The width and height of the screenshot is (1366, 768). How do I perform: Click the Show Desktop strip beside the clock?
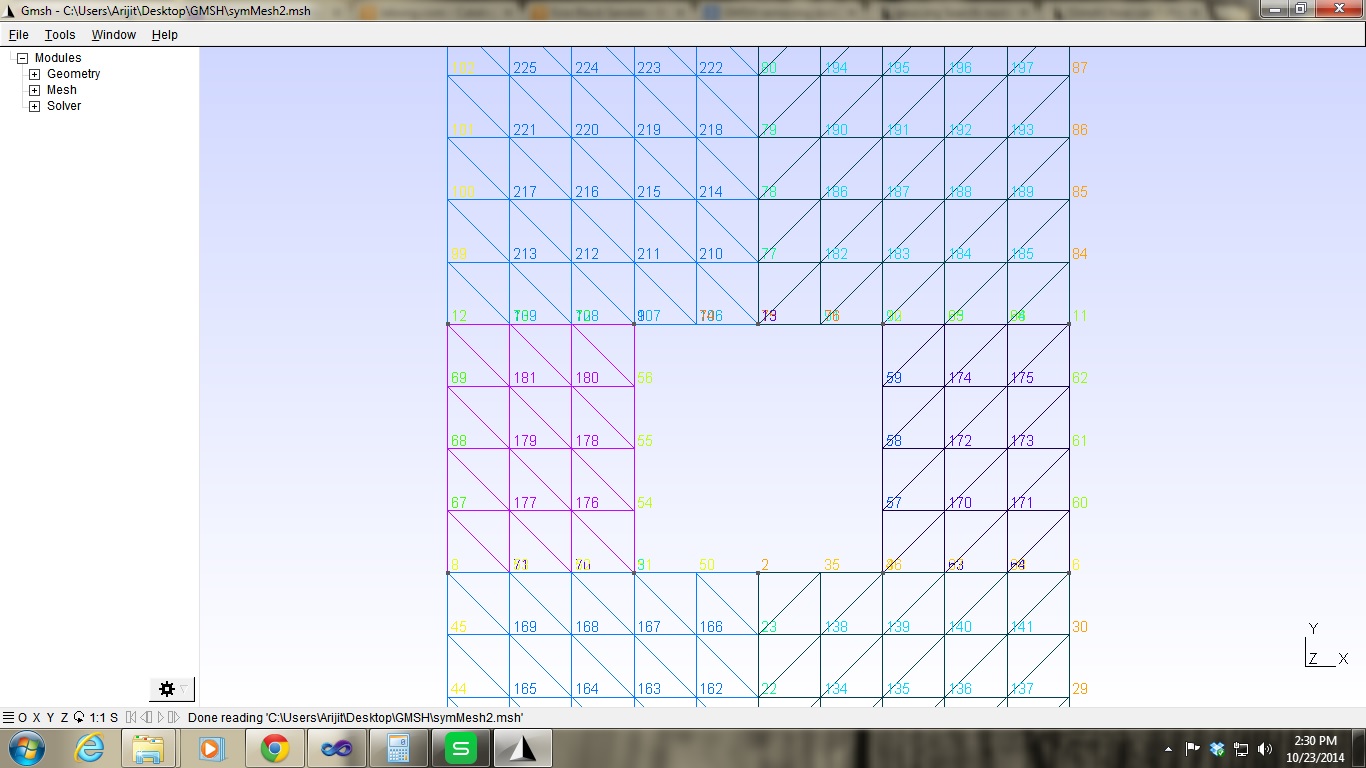point(1359,748)
